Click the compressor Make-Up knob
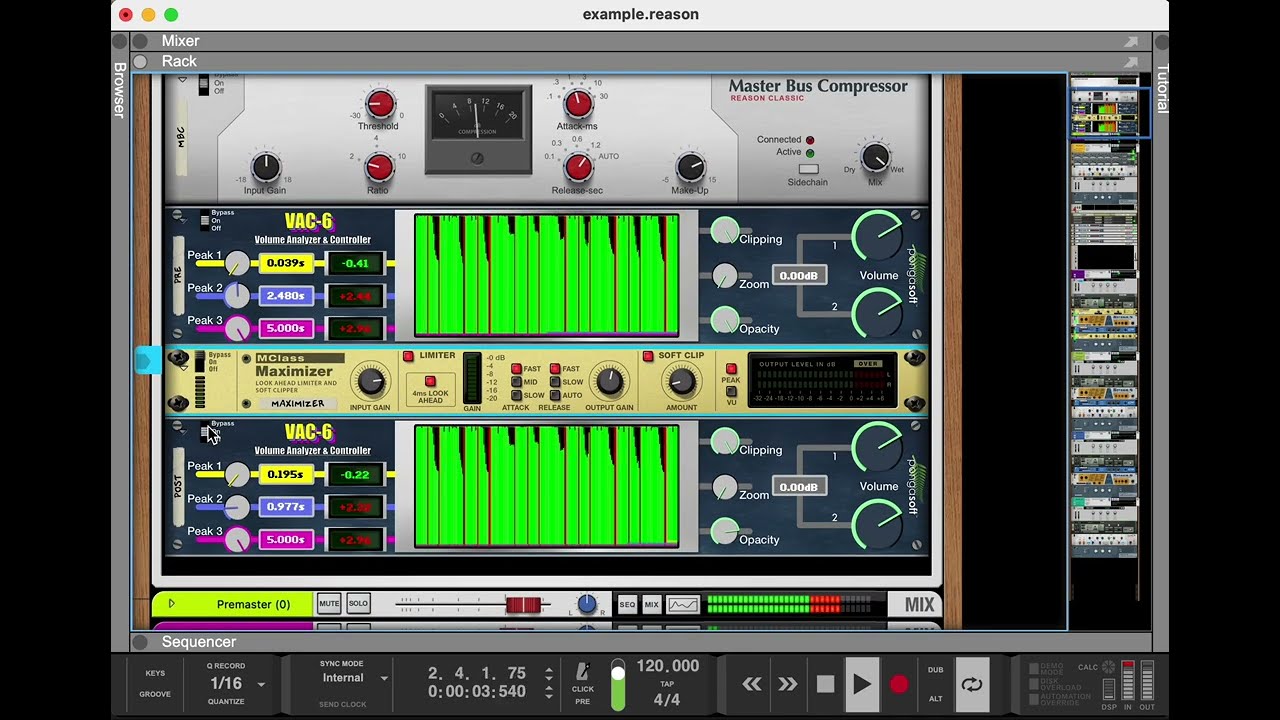1280x720 pixels. click(690, 167)
